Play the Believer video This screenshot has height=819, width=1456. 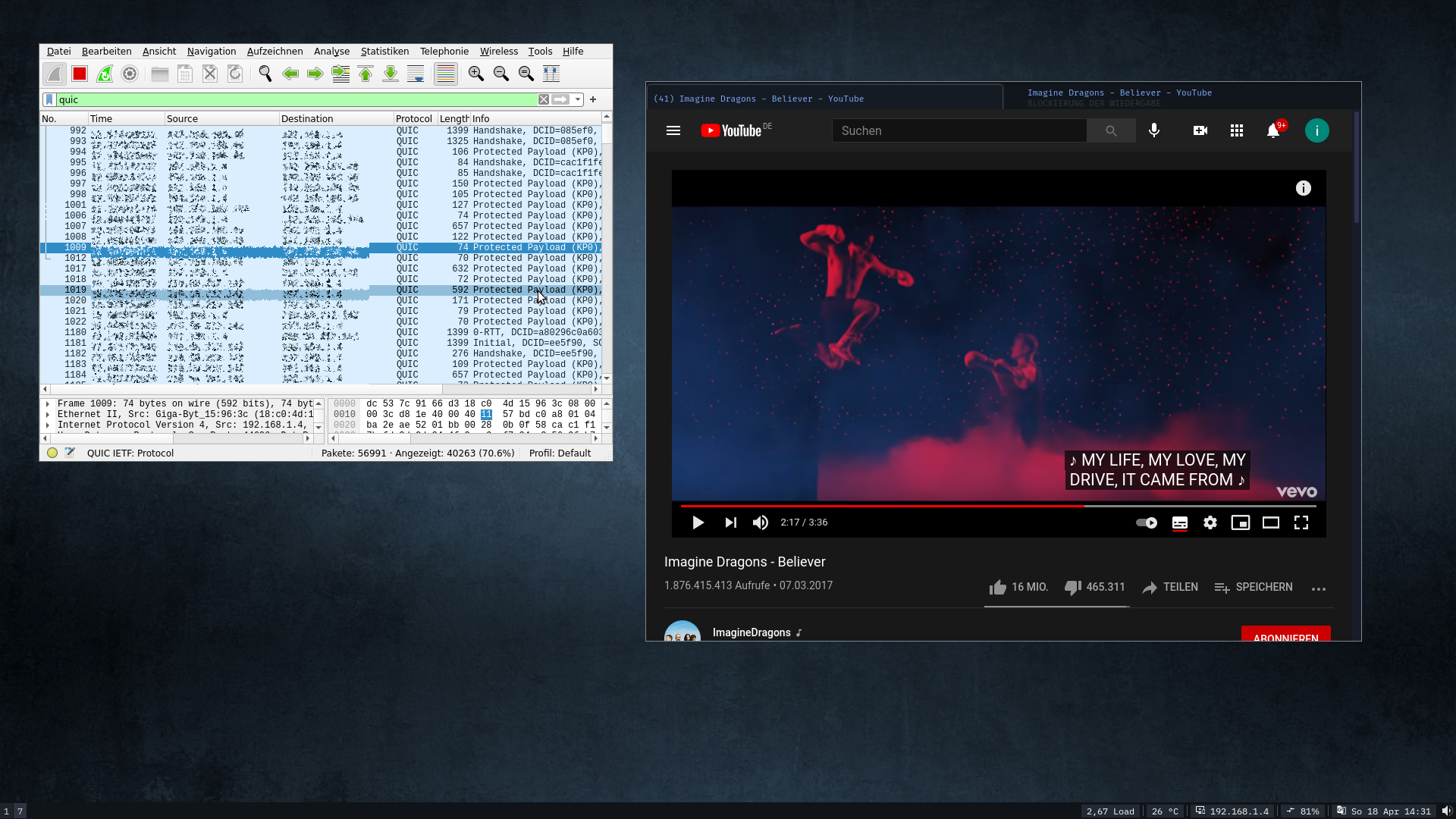(x=698, y=522)
